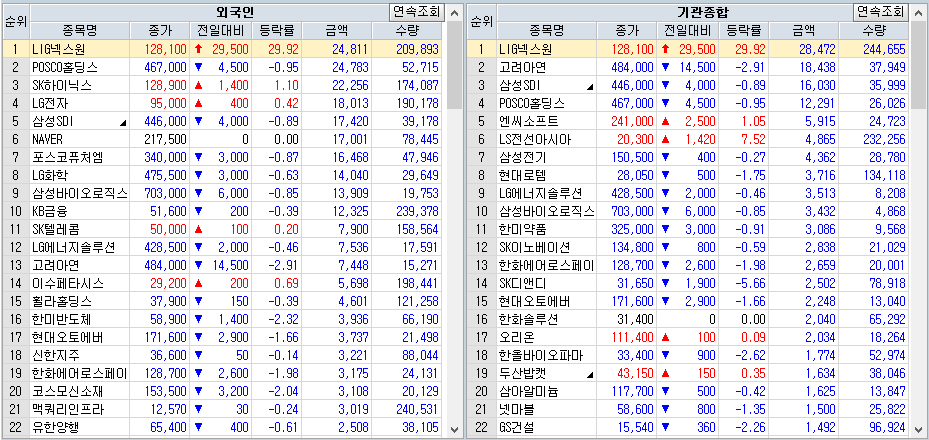Select 오리온 stock name
929x440 pixels.
(517, 338)
